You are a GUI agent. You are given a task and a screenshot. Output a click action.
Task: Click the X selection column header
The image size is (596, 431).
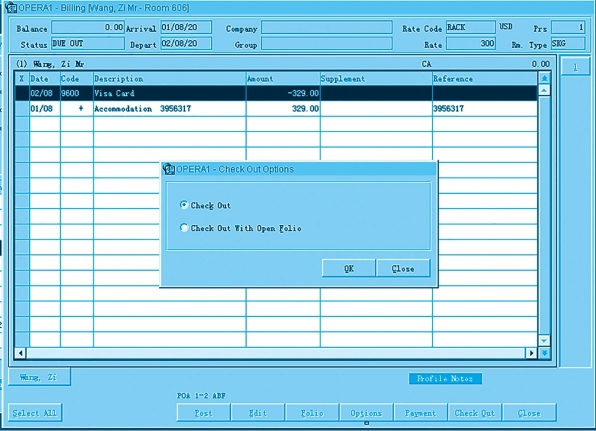pos(22,79)
